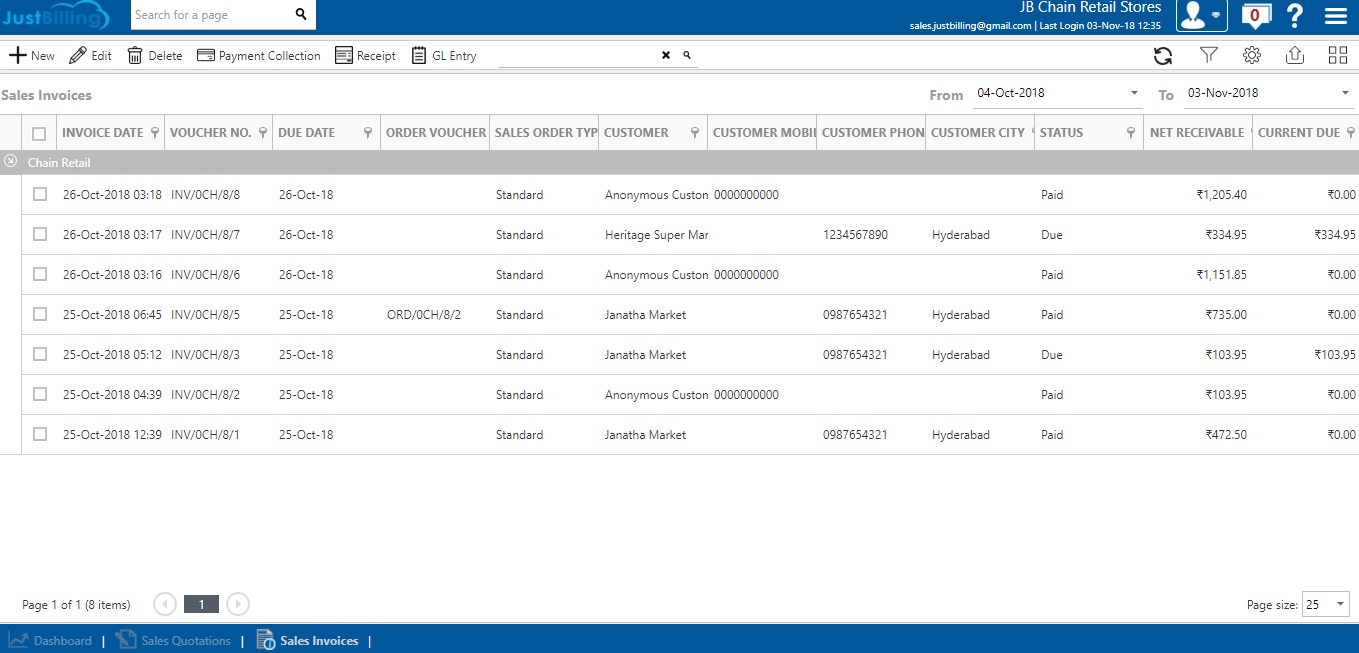Go to the next page arrow
Viewport: 1359px width, 653px height.
[238, 604]
